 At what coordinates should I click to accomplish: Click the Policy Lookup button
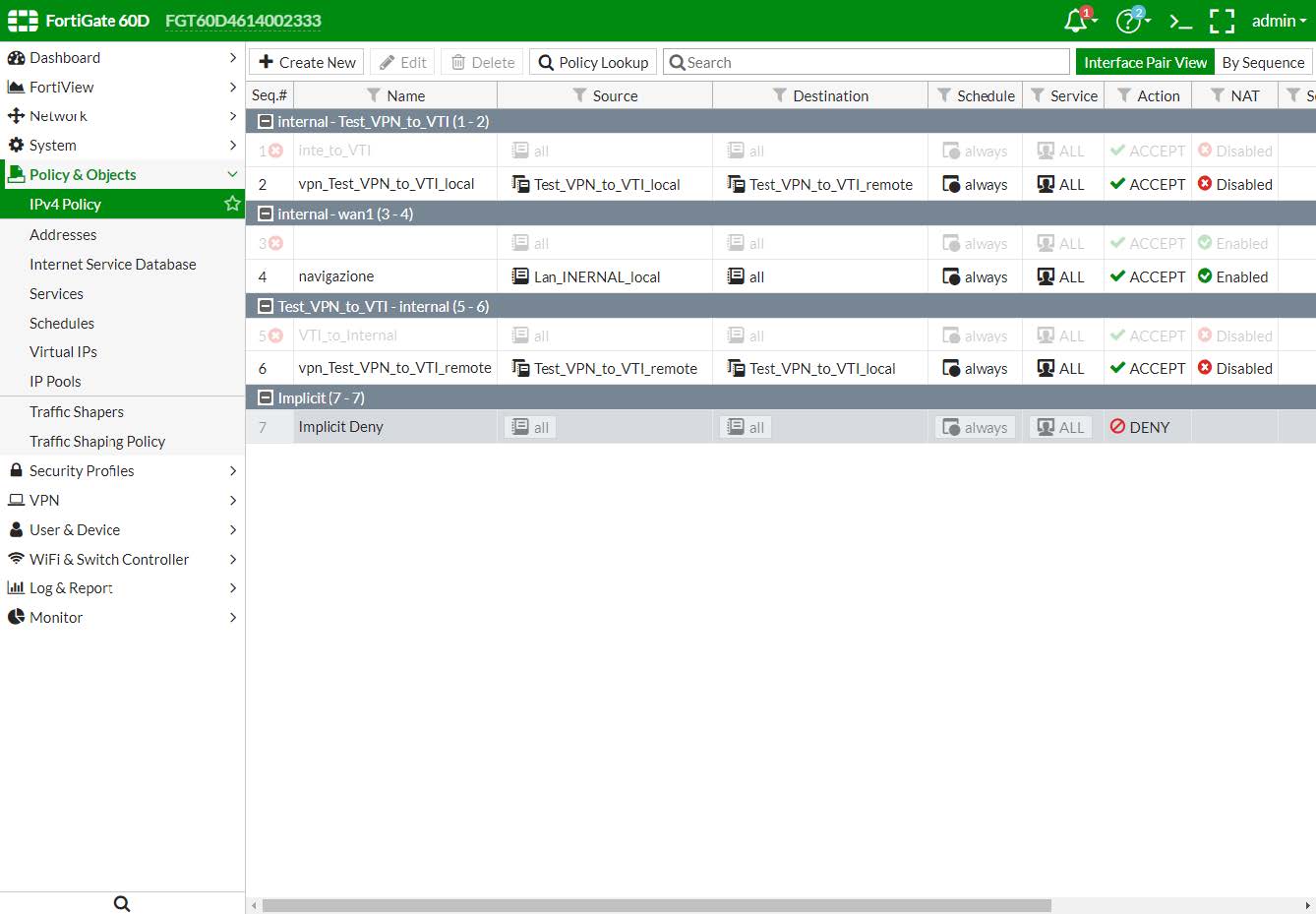[593, 62]
